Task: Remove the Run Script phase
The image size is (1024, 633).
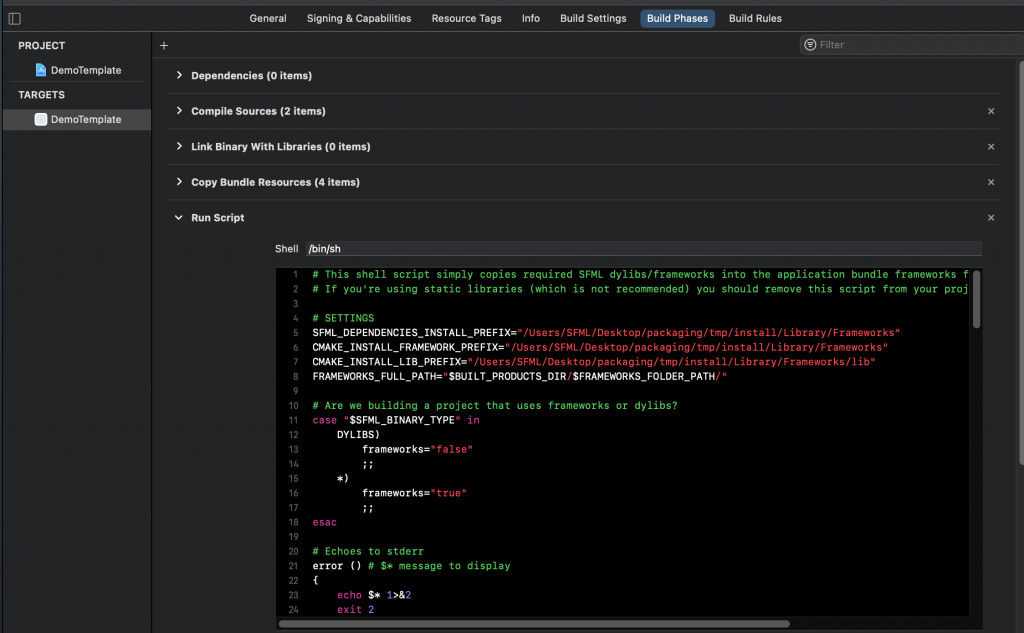Action: tap(991, 218)
